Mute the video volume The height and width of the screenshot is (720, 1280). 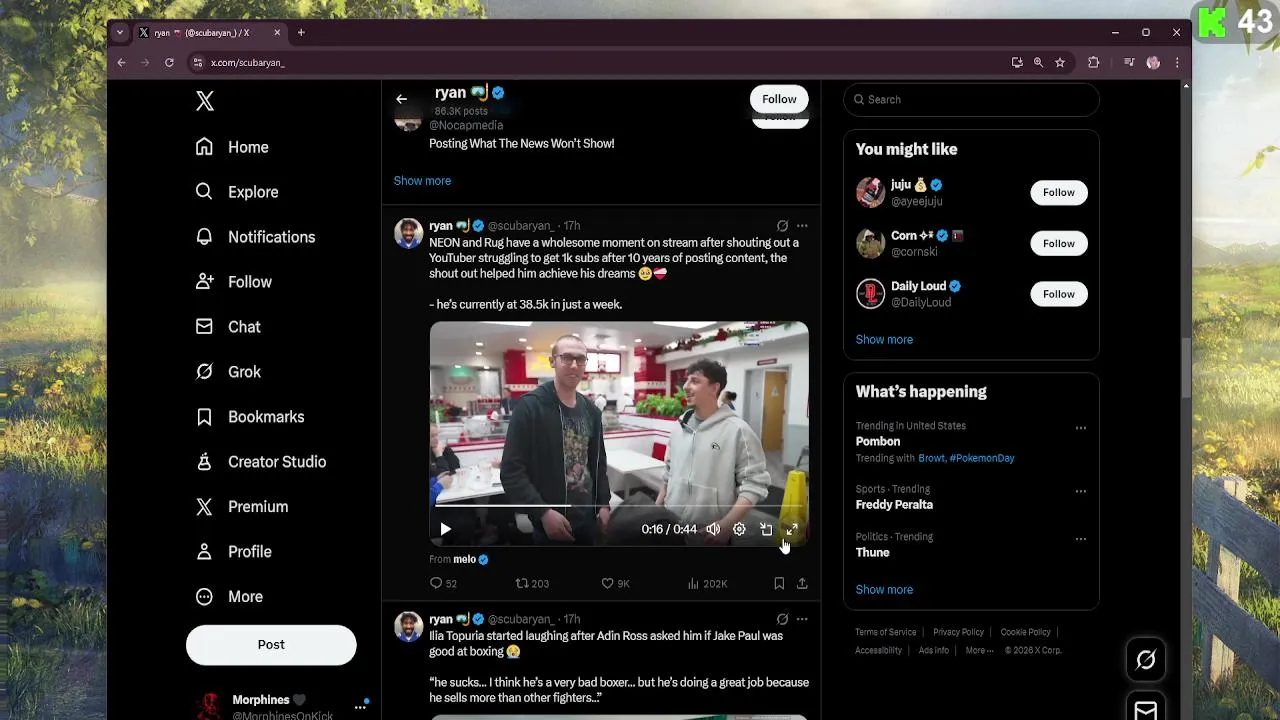click(x=713, y=530)
